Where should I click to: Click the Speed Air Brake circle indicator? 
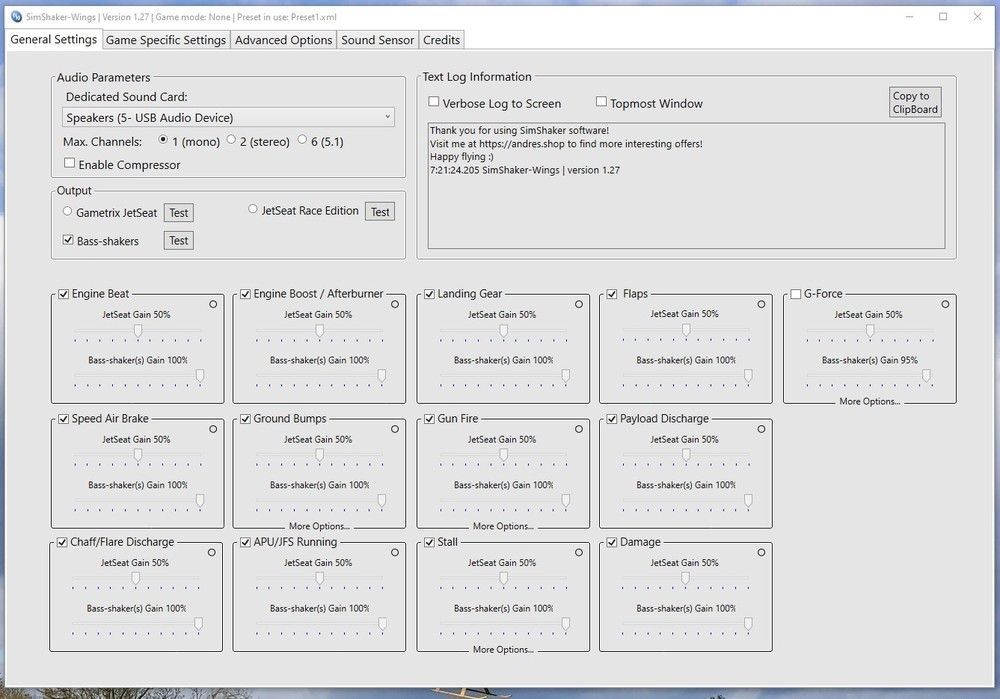(x=213, y=429)
